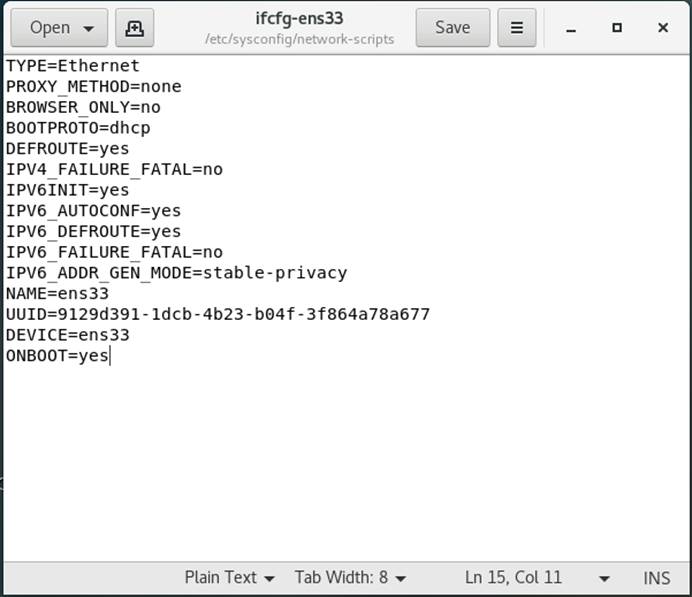The width and height of the screenshot is (692, 597).
Task: Place cursor on DEFROUTE=yes line
Action: point(68,149)
